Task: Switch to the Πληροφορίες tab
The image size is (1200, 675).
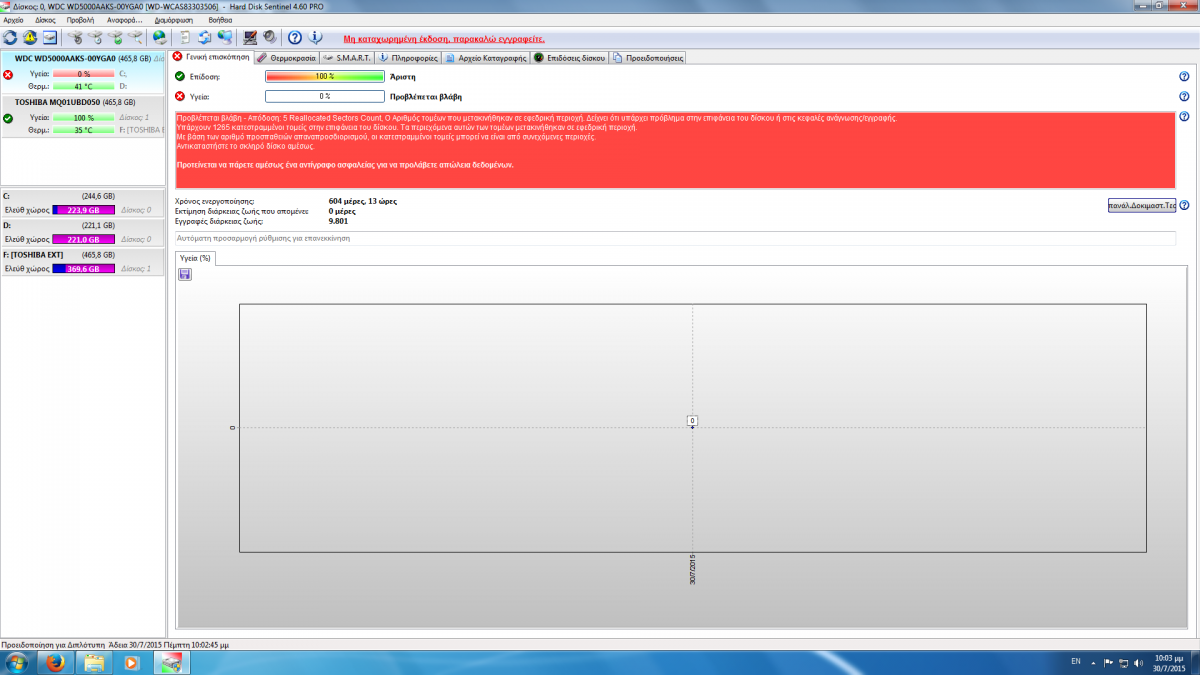Action: point(410,58)
